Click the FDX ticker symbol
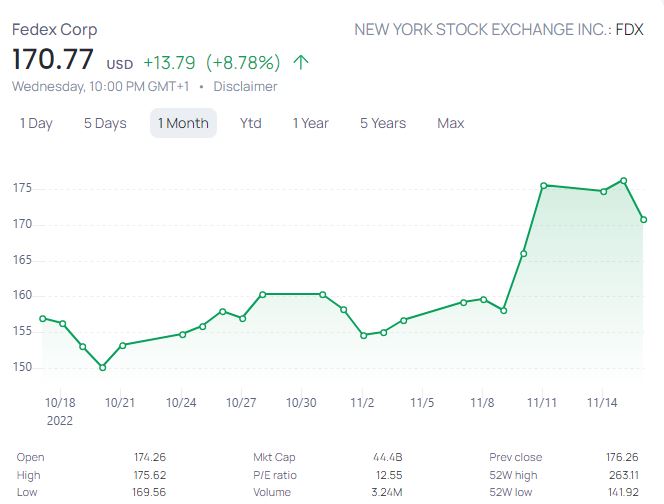 tap(629, 29)
